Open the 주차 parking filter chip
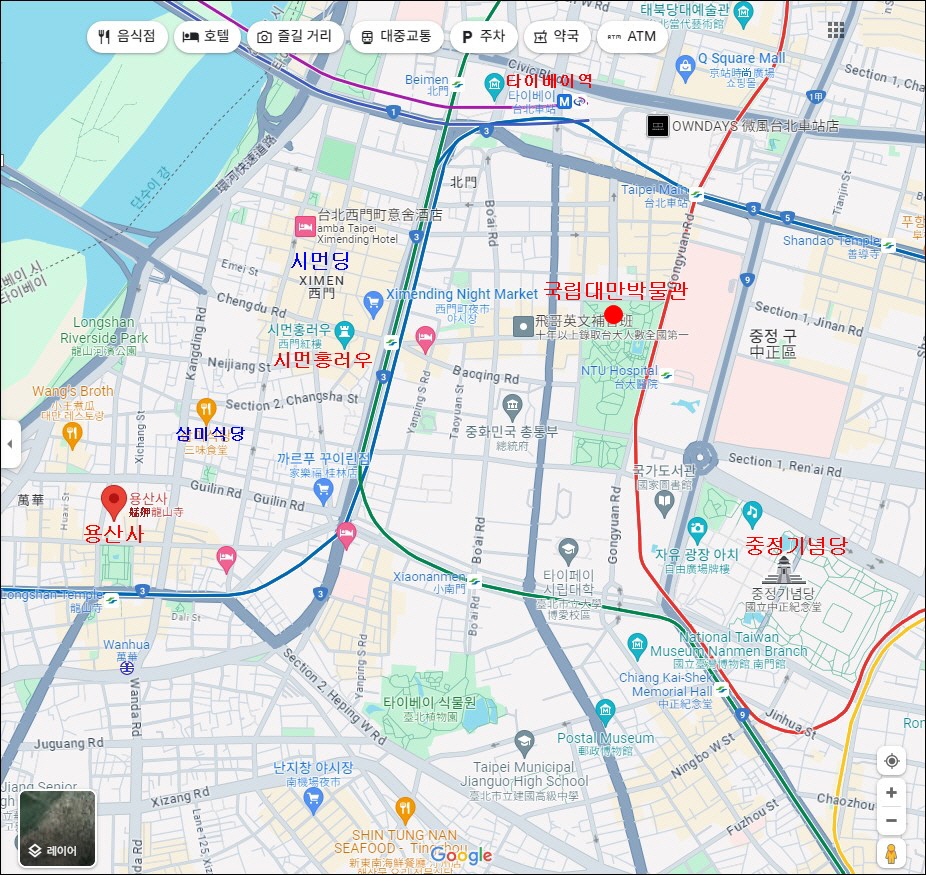 pyautogui.click(x=484, y=37)
